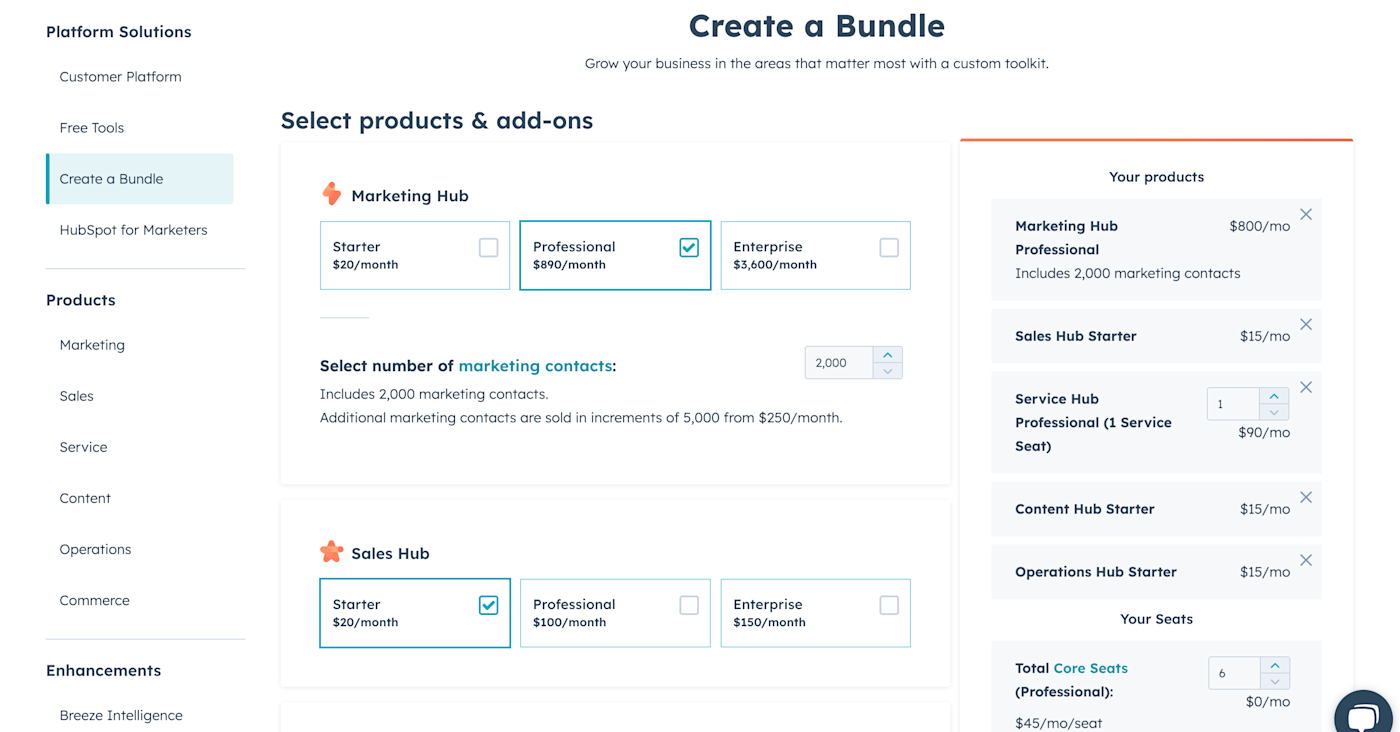Go to Service under Products
1400x732 pixels.
[x=83, y=447]
